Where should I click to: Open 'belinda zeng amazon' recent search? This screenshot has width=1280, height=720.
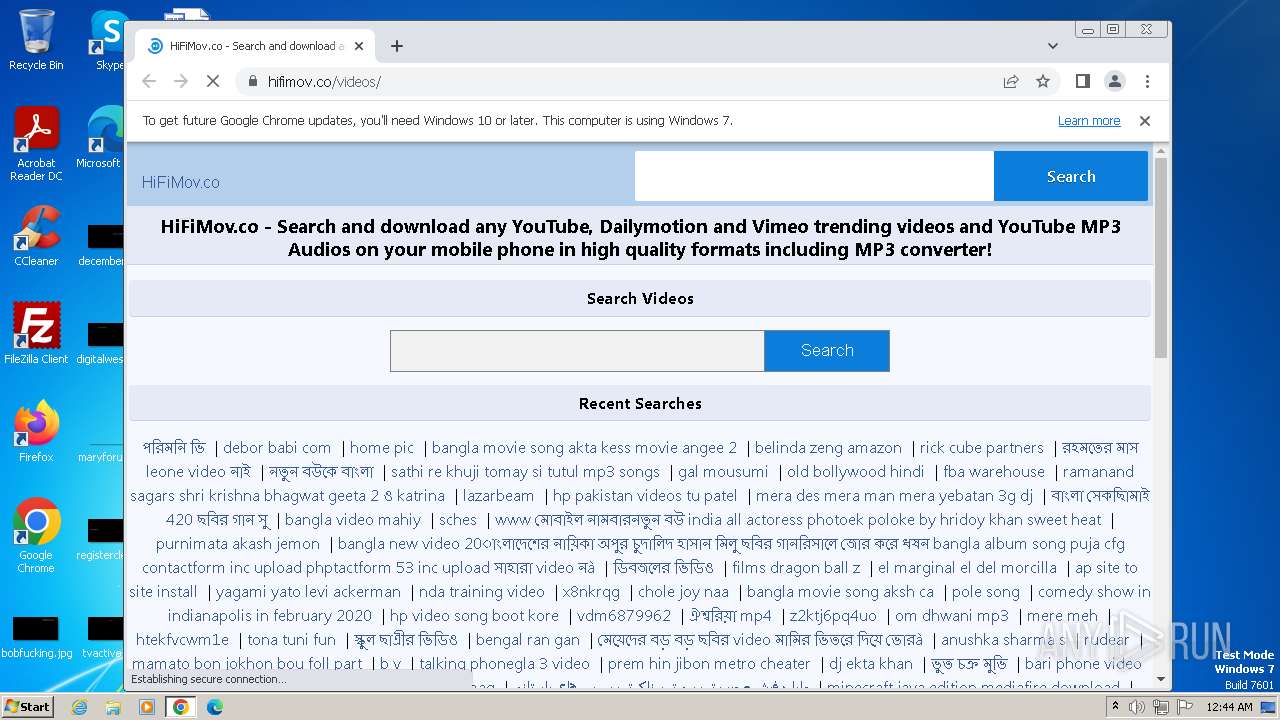click(828, 448)
